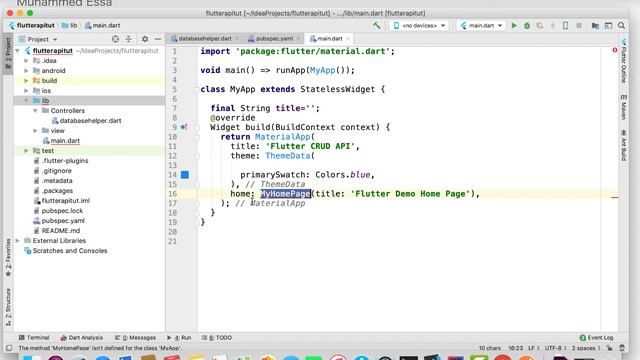The image size is (640, 360).
Task: Open the layout icon beside search
Action: 608,25
